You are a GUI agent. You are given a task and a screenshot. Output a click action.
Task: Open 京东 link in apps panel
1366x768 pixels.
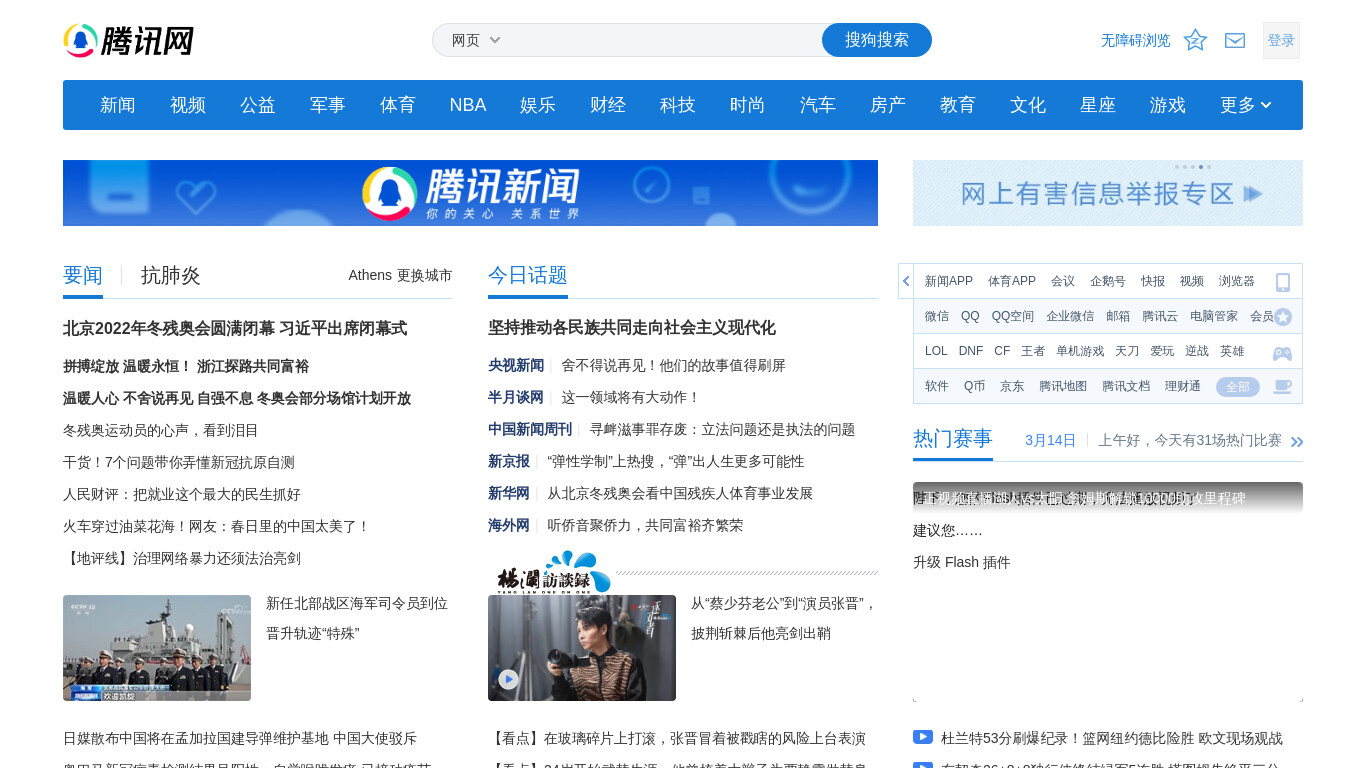point(1012,387)
